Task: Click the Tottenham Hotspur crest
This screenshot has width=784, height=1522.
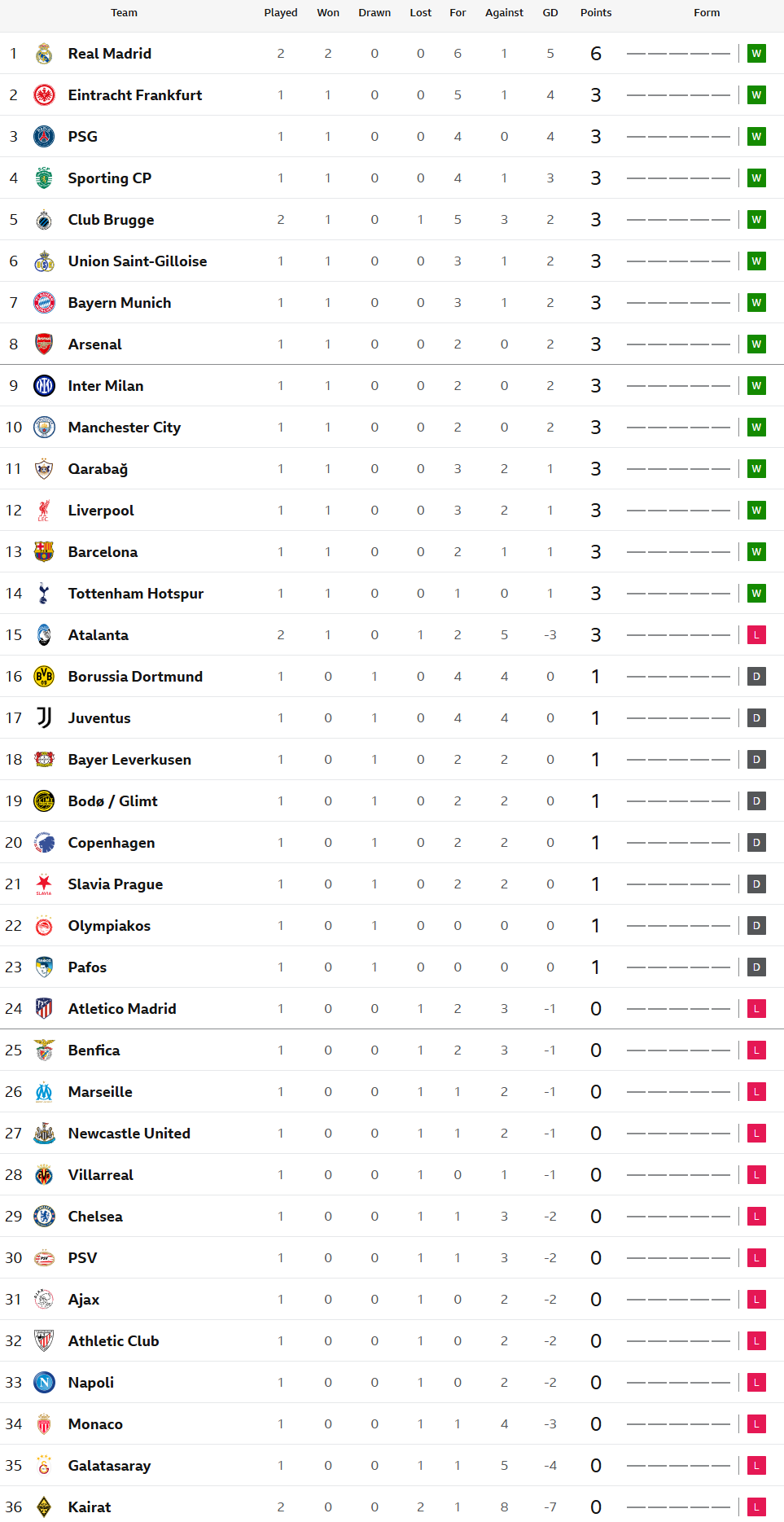Action: click(44, 594)
